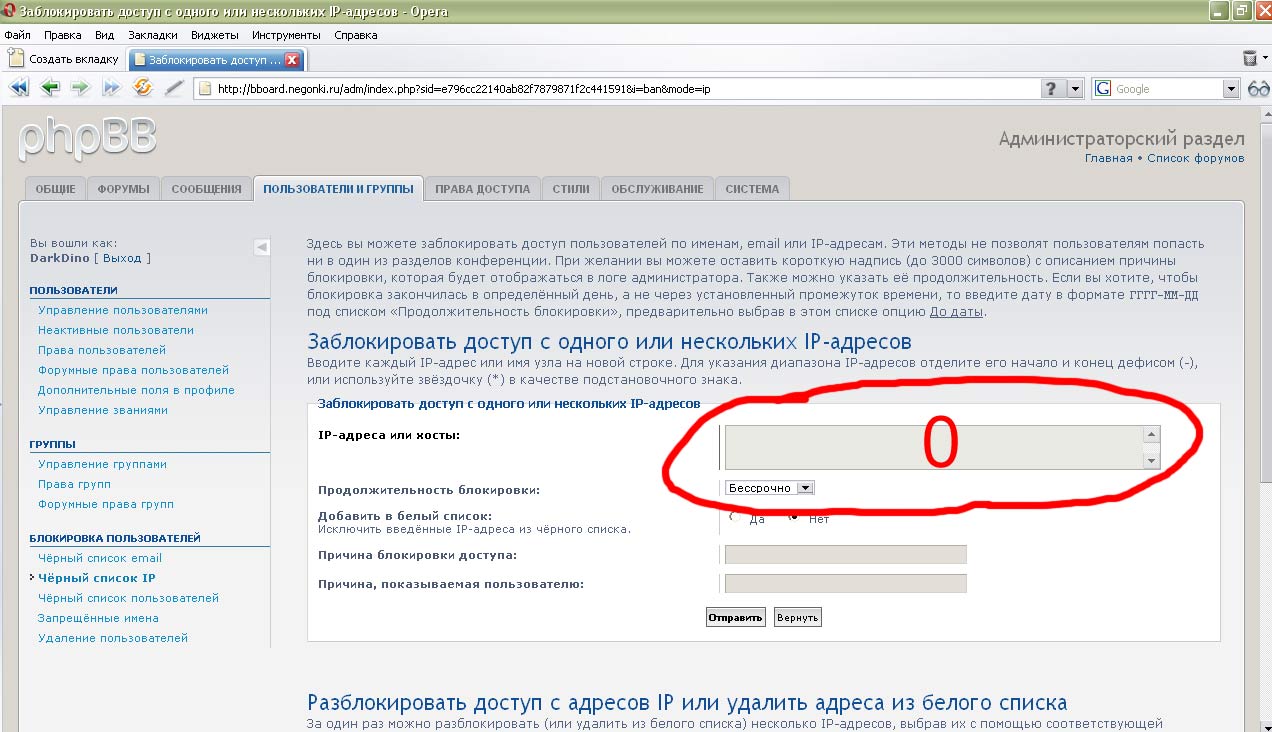
Task: Reload the page with the orange refresh icon
Action: [143, 88]
